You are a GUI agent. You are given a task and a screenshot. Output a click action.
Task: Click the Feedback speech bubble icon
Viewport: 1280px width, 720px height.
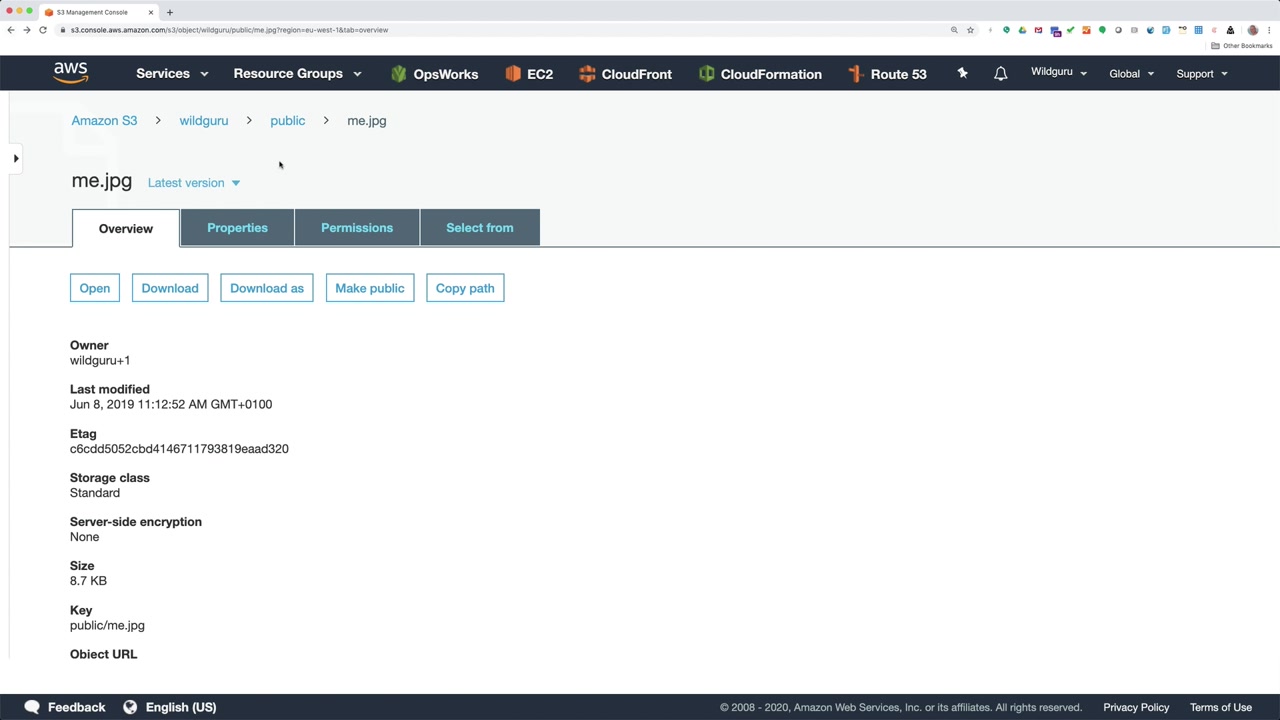click(x=32, y=707)
